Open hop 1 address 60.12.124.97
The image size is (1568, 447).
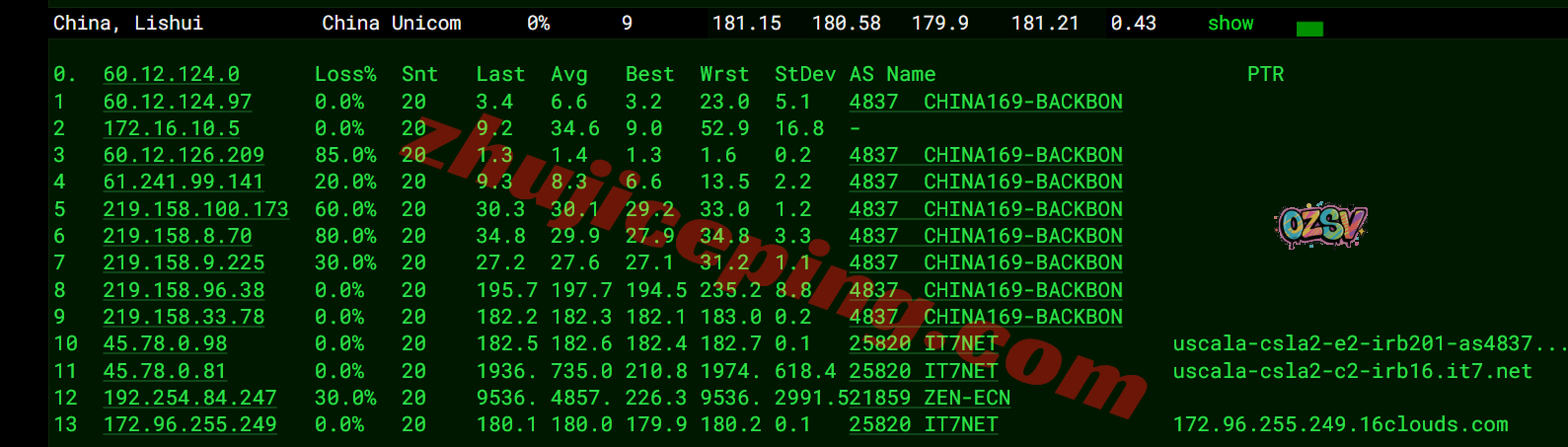(x=177, y=102)
